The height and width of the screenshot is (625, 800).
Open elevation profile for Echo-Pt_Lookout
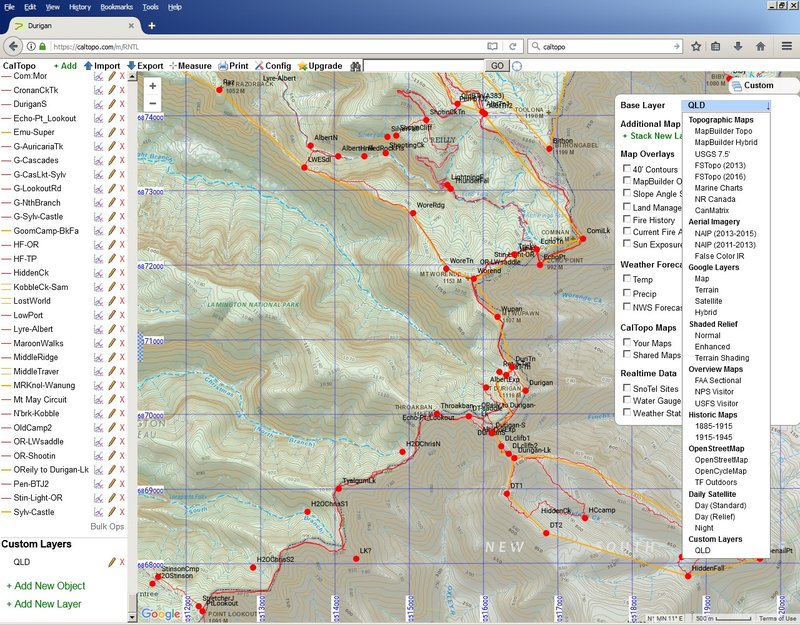[x=98, y=118]
